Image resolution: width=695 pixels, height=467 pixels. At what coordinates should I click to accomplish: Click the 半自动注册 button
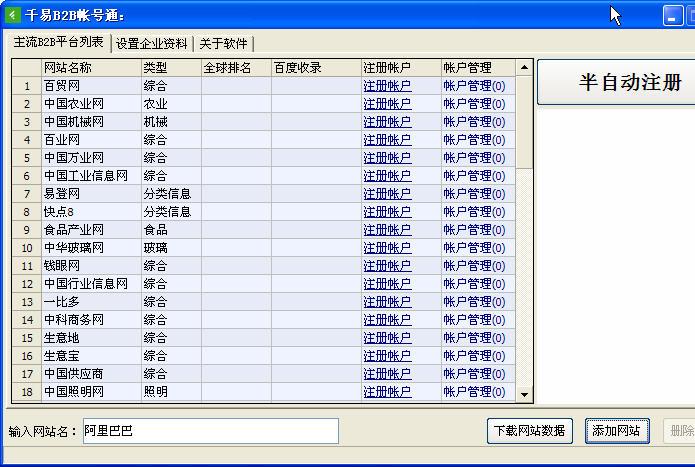[616, 82]
